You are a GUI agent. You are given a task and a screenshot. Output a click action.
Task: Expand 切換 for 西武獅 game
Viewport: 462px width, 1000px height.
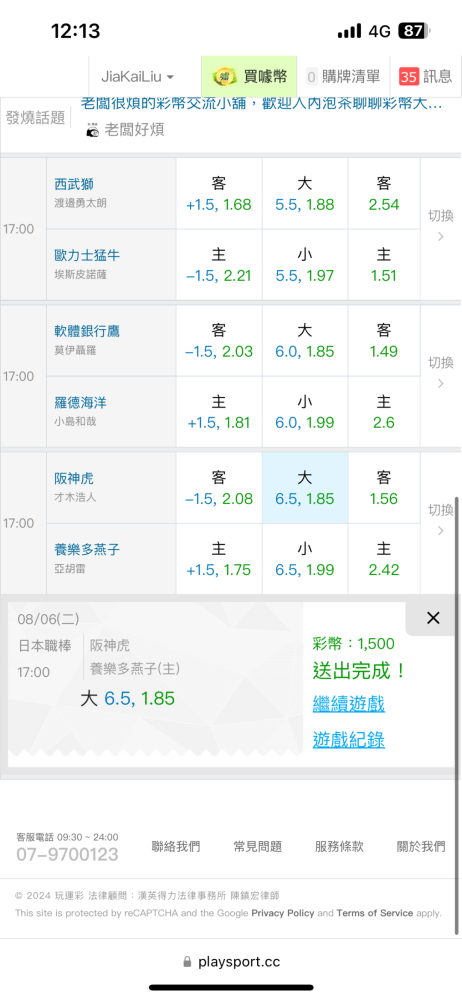tap(440, 226)
